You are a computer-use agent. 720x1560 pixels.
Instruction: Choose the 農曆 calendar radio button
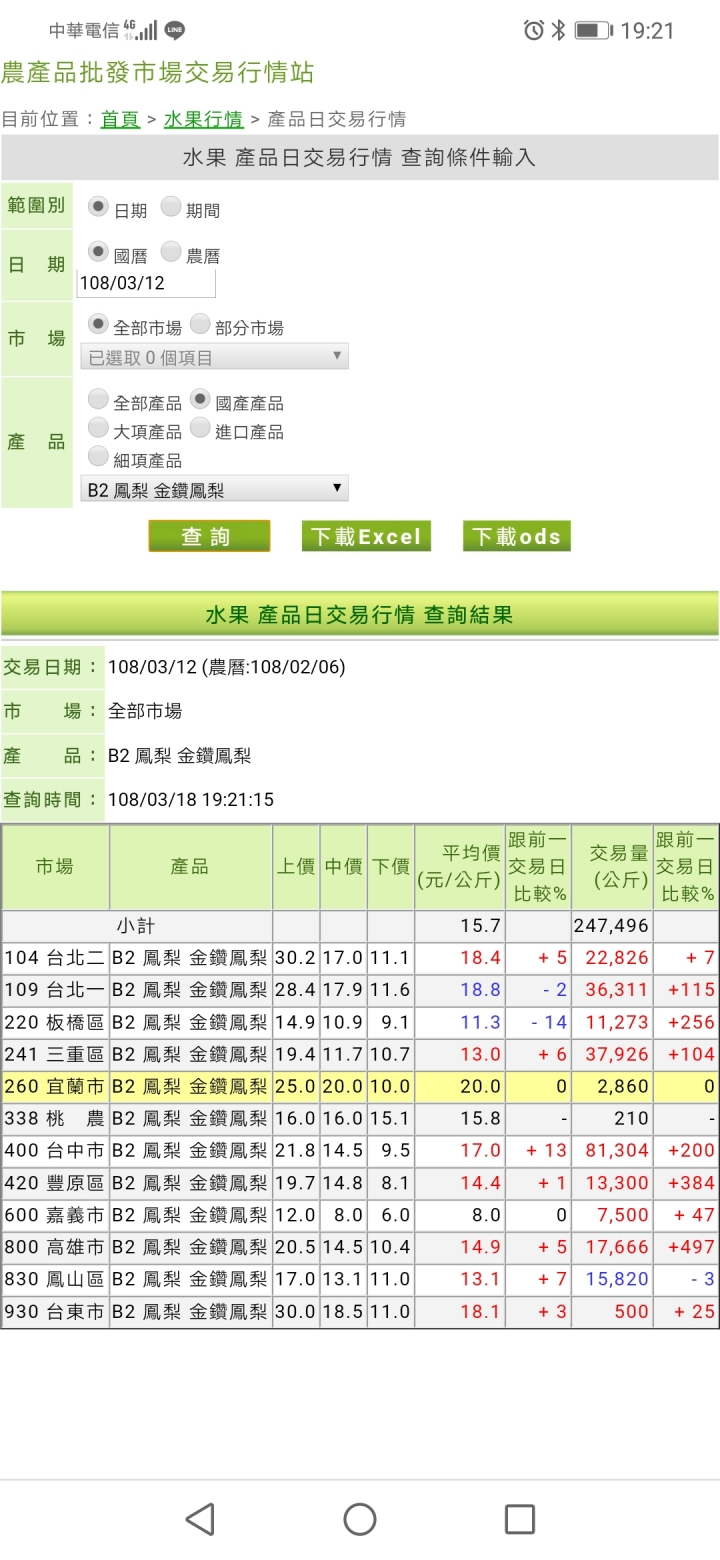(x=171, y=252)
